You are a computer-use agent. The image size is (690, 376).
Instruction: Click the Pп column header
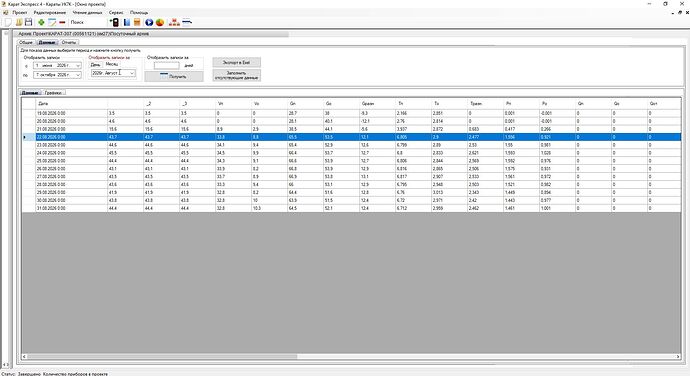[521, 103]
